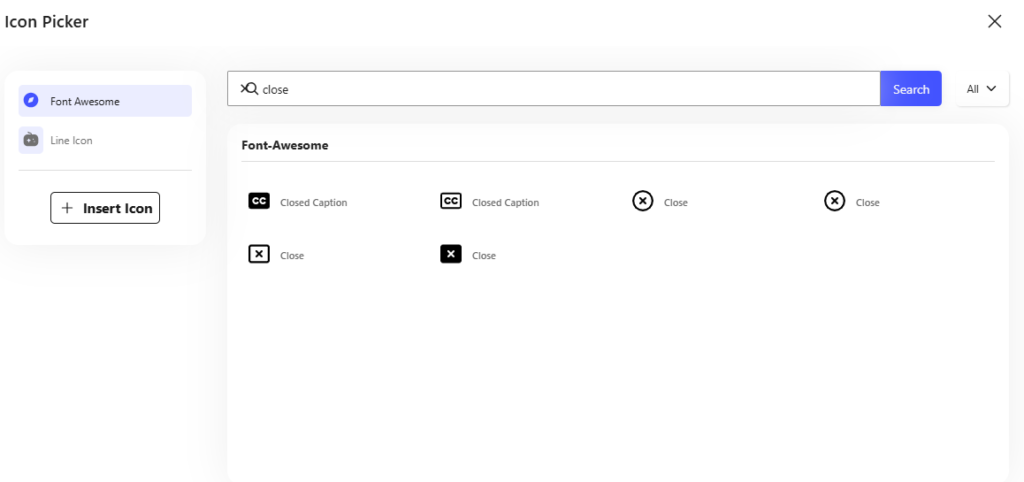Click the magnifier icon inside the search field
The image size is (1024, 482).
point(249,89)
